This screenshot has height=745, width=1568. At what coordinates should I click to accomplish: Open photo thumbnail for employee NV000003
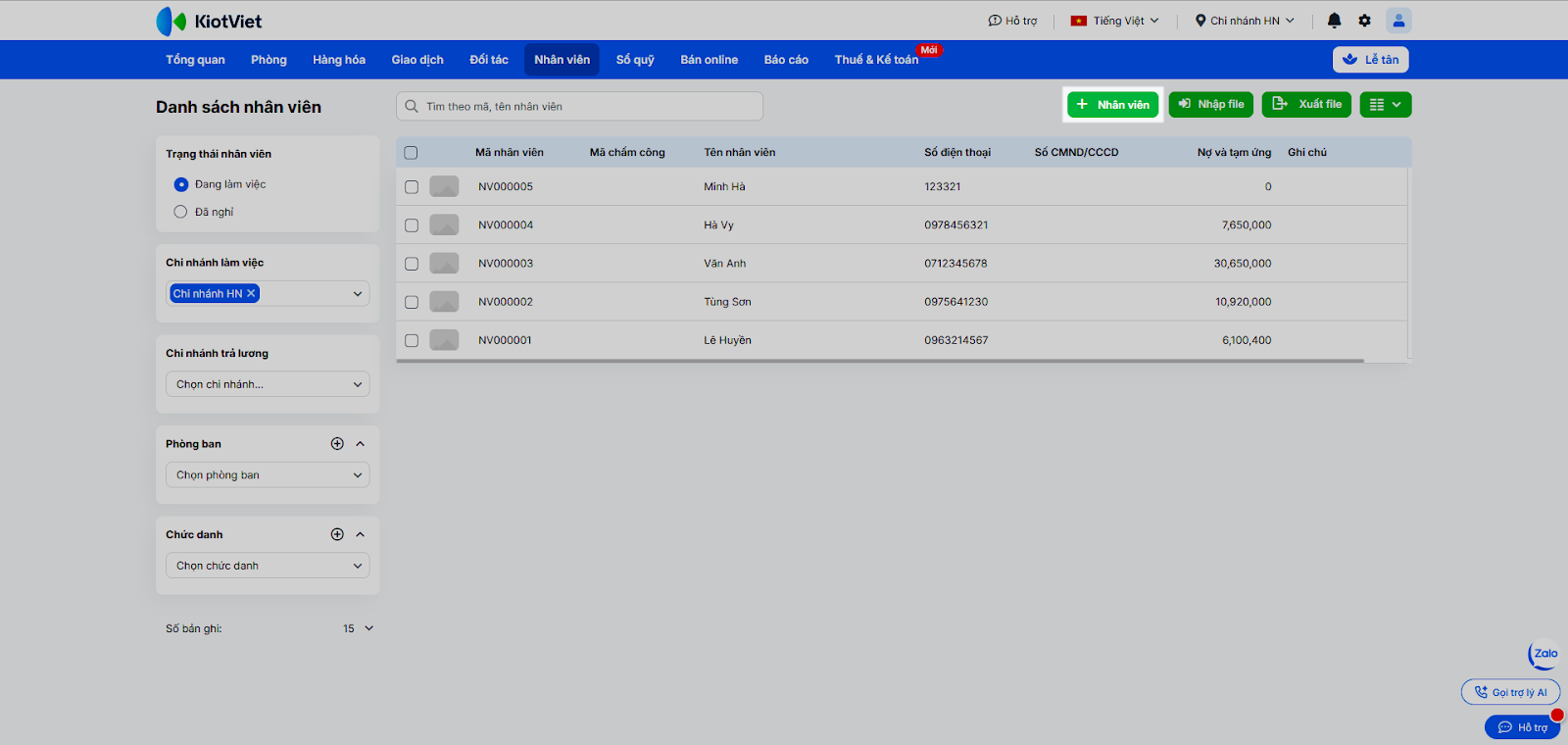coord(444,264)
